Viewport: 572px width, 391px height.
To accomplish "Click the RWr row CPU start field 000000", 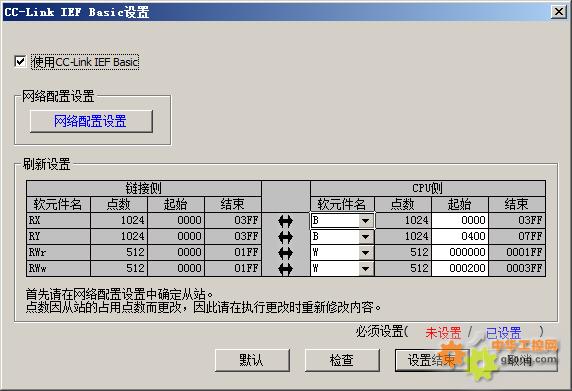I will [460, 252].
